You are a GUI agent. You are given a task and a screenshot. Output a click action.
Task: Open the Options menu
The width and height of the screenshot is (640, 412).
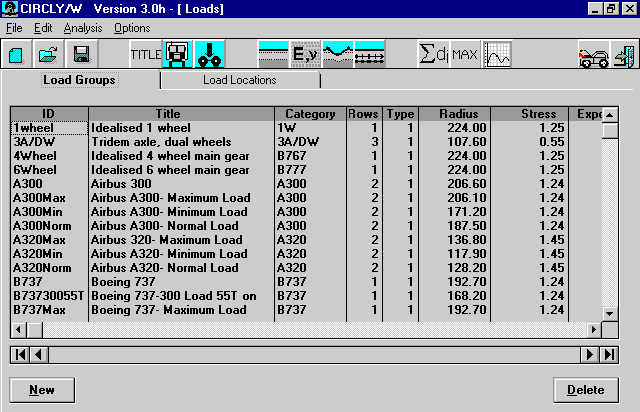point(132,28)
